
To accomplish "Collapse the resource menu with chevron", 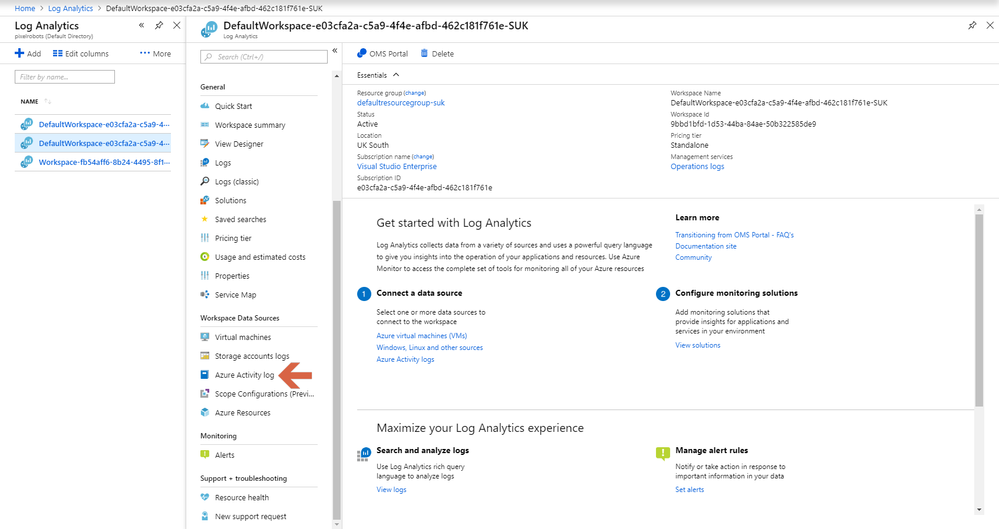I will [334, 50].
